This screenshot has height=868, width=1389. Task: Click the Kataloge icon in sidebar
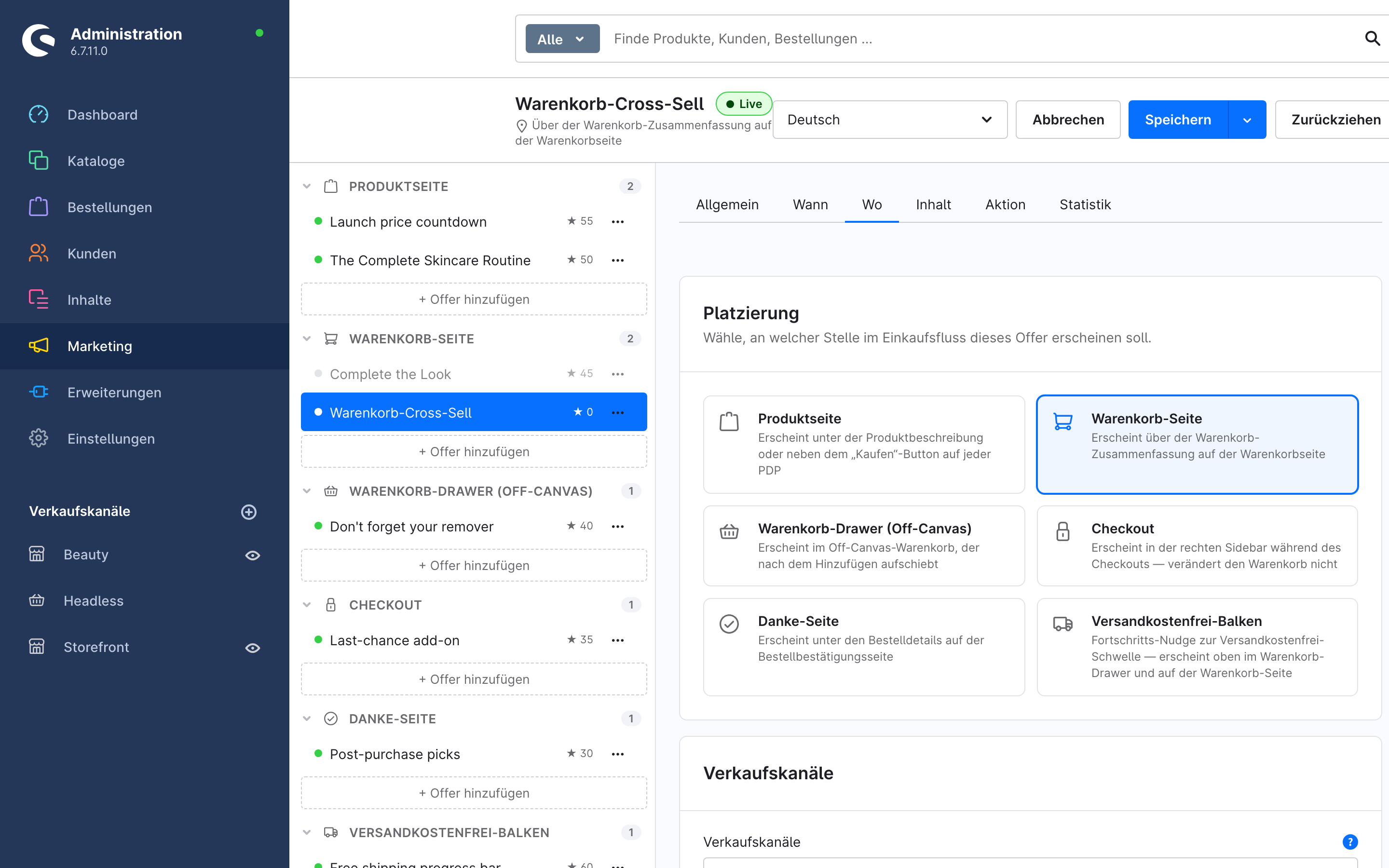click(39, 161)
